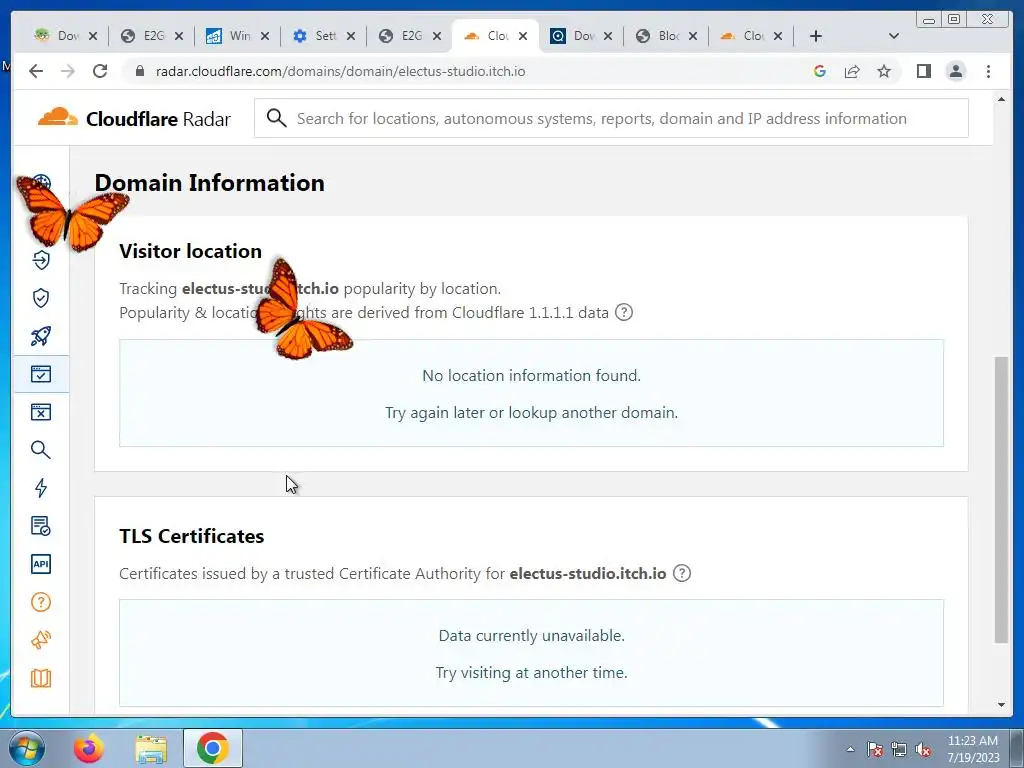Click the lock site info icon
The height and width of the screenshot is (768, 1024).
pos(139,71)
